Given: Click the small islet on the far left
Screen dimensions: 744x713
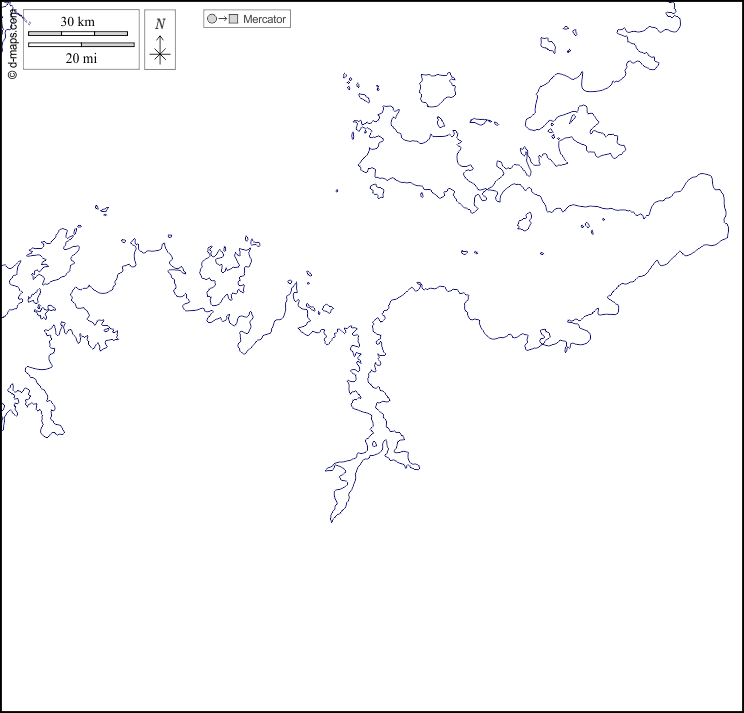Looking at the screenshot, I should point(101,210).
